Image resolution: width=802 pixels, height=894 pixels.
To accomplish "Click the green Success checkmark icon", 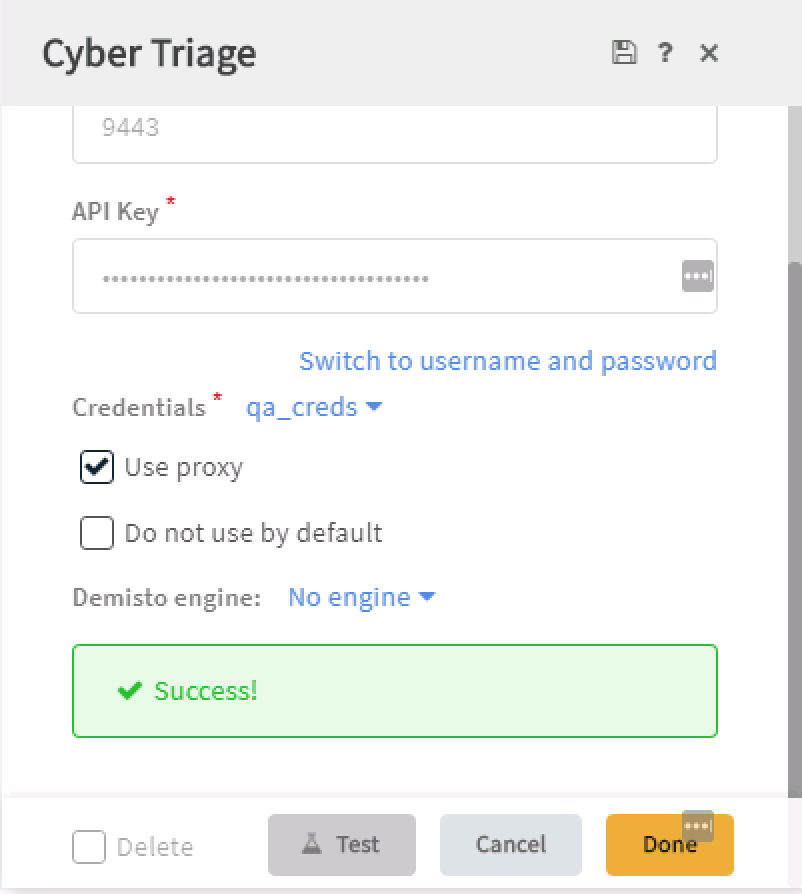I will pyautogui.click(x=129, y=690).
